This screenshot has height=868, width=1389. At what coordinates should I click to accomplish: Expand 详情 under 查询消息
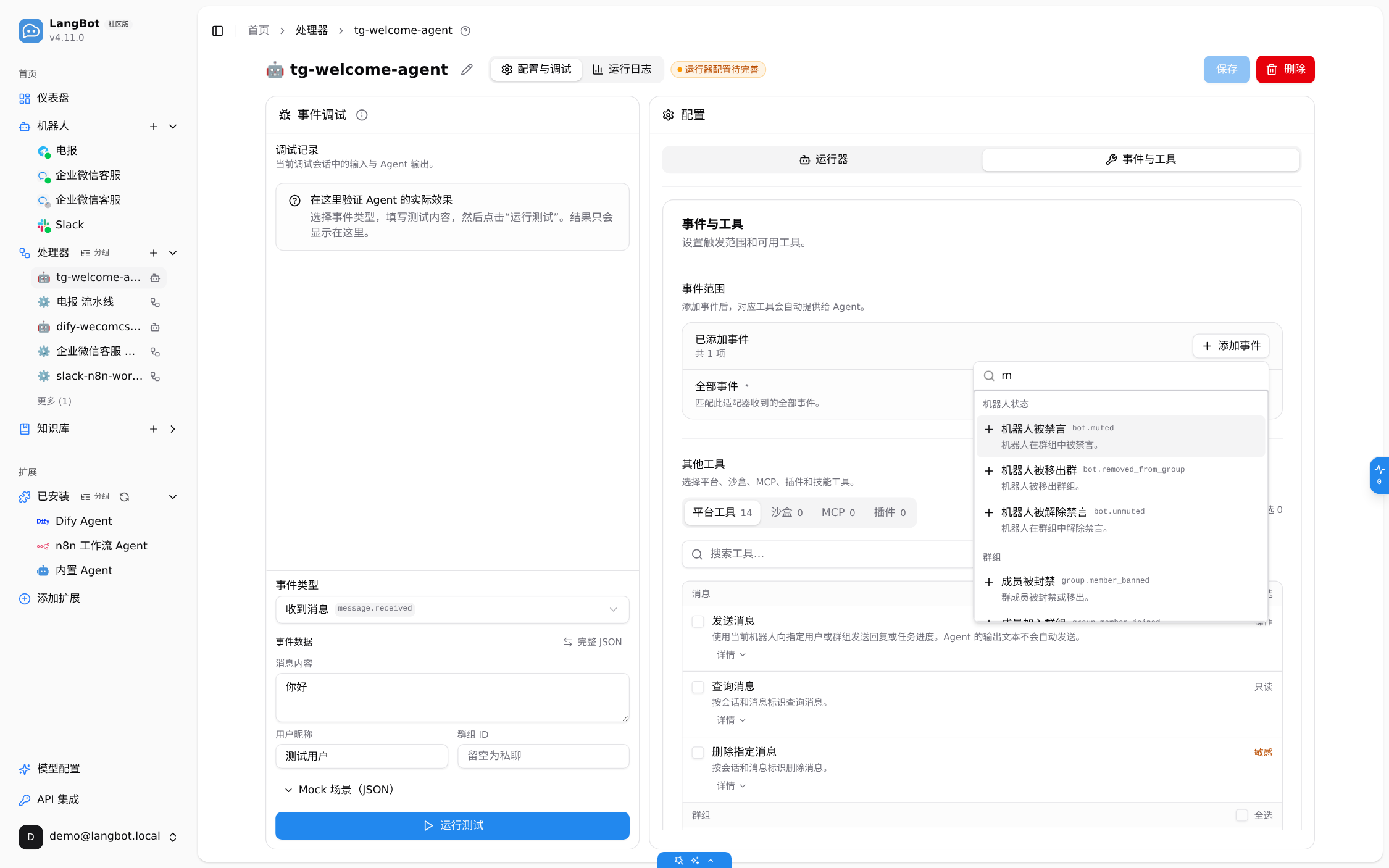tap(731, 720)
